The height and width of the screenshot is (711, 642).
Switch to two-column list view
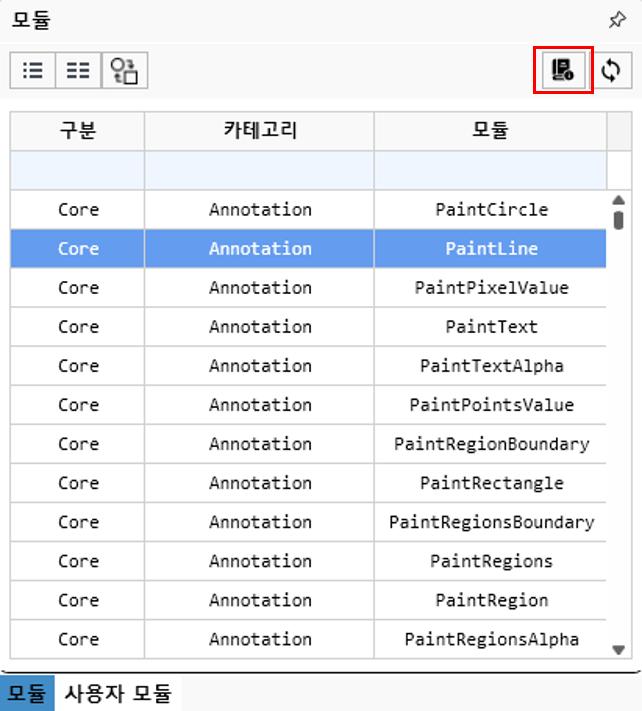tap(78, 71)
